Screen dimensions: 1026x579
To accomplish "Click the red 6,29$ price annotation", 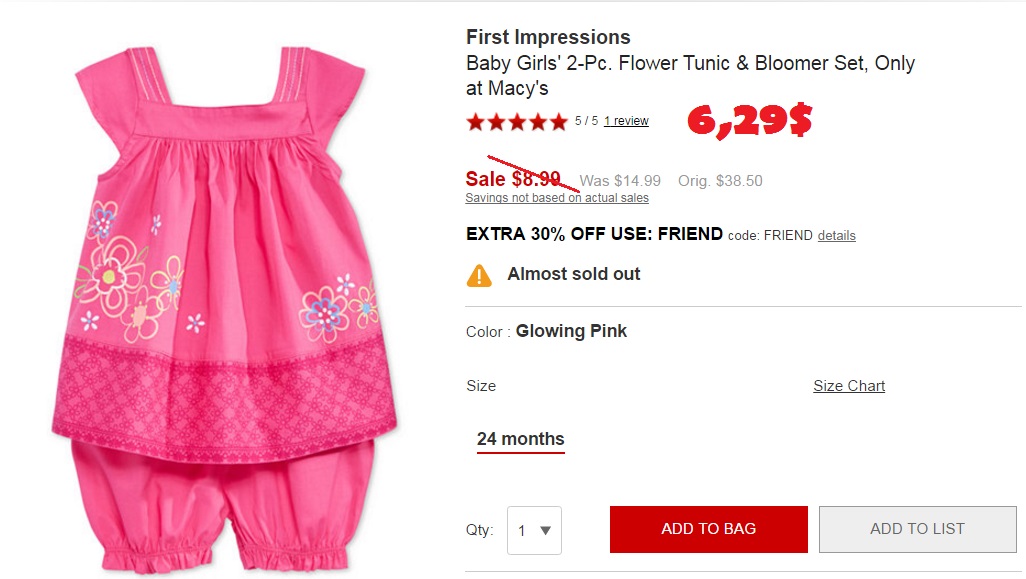I will pyautogui.click(x=748, y=120).
